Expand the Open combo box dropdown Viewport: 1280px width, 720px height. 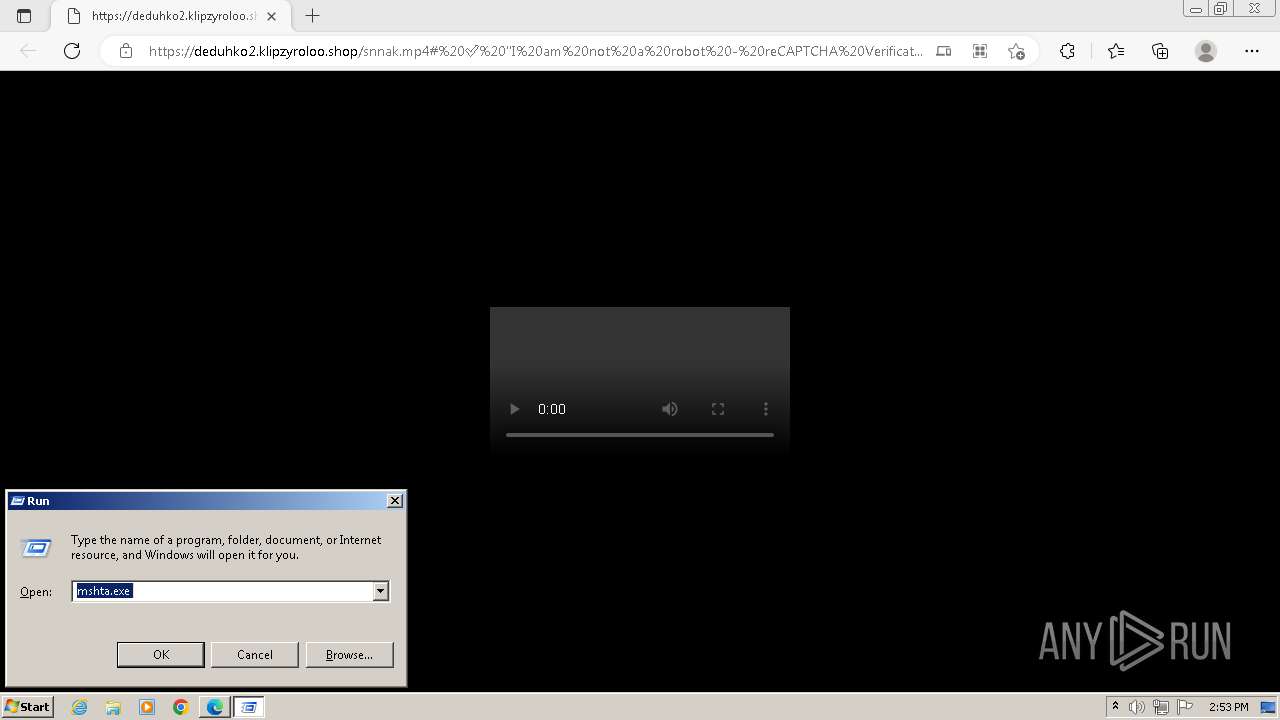(380, 591)
